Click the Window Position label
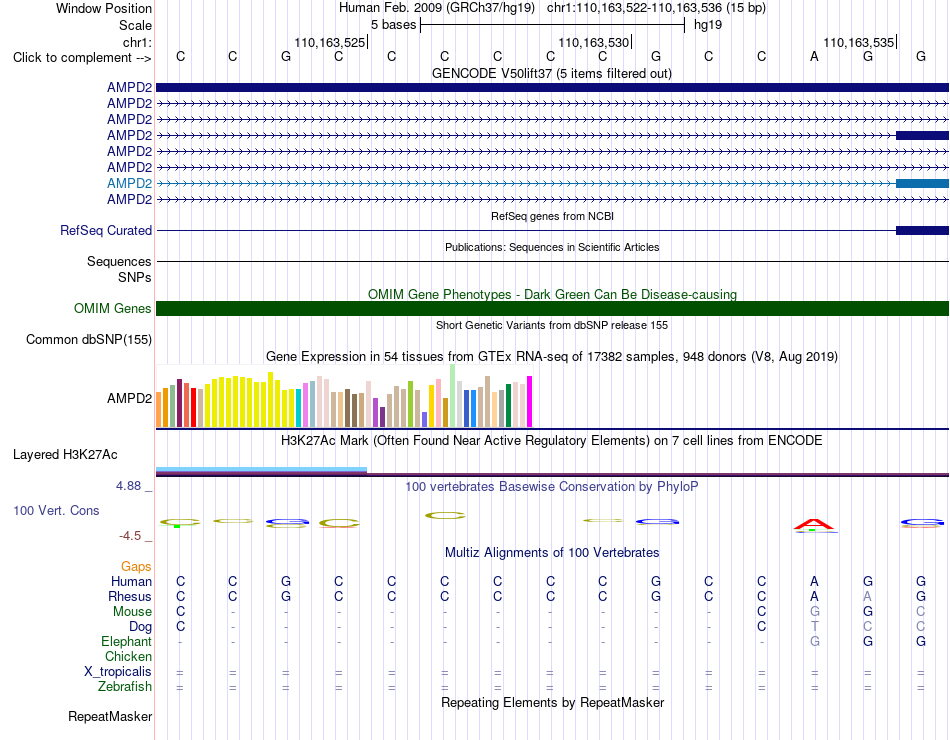 [x=104, y=8]
